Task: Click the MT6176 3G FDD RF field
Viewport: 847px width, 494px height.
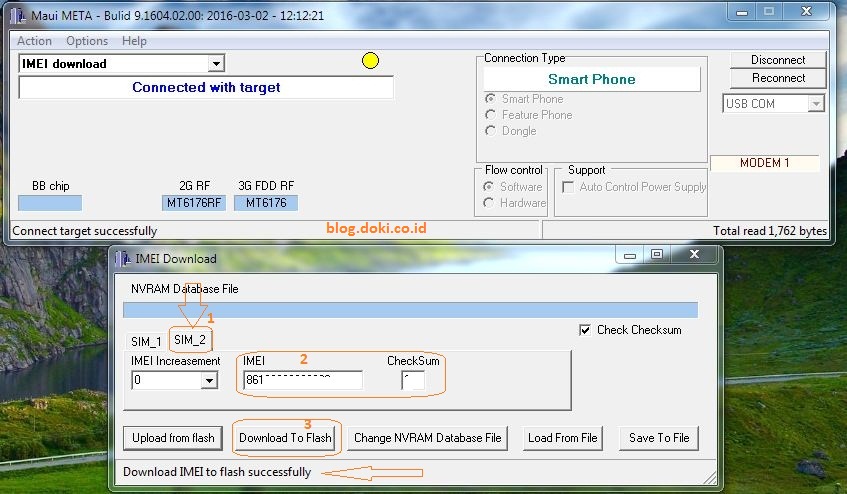Action: tap(266, 203)
